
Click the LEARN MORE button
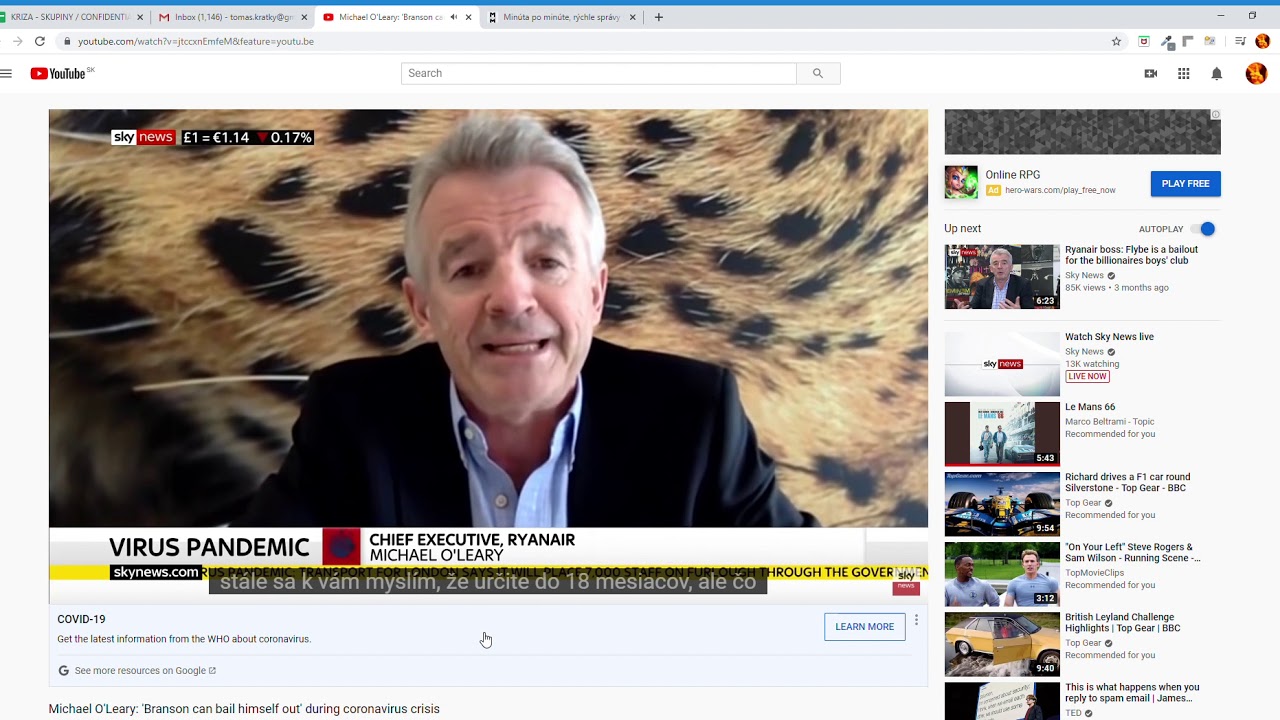(x=865, y=627)
